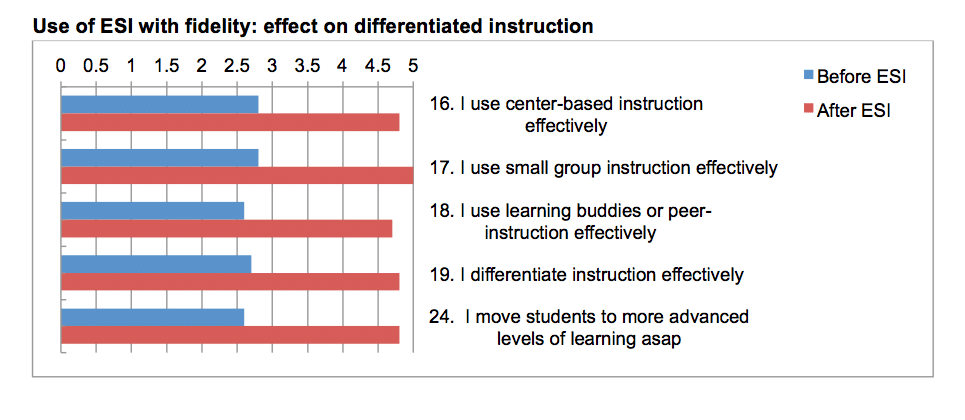
Task: Click the blue Before ESI legend swatch
Action: (808, 76)
